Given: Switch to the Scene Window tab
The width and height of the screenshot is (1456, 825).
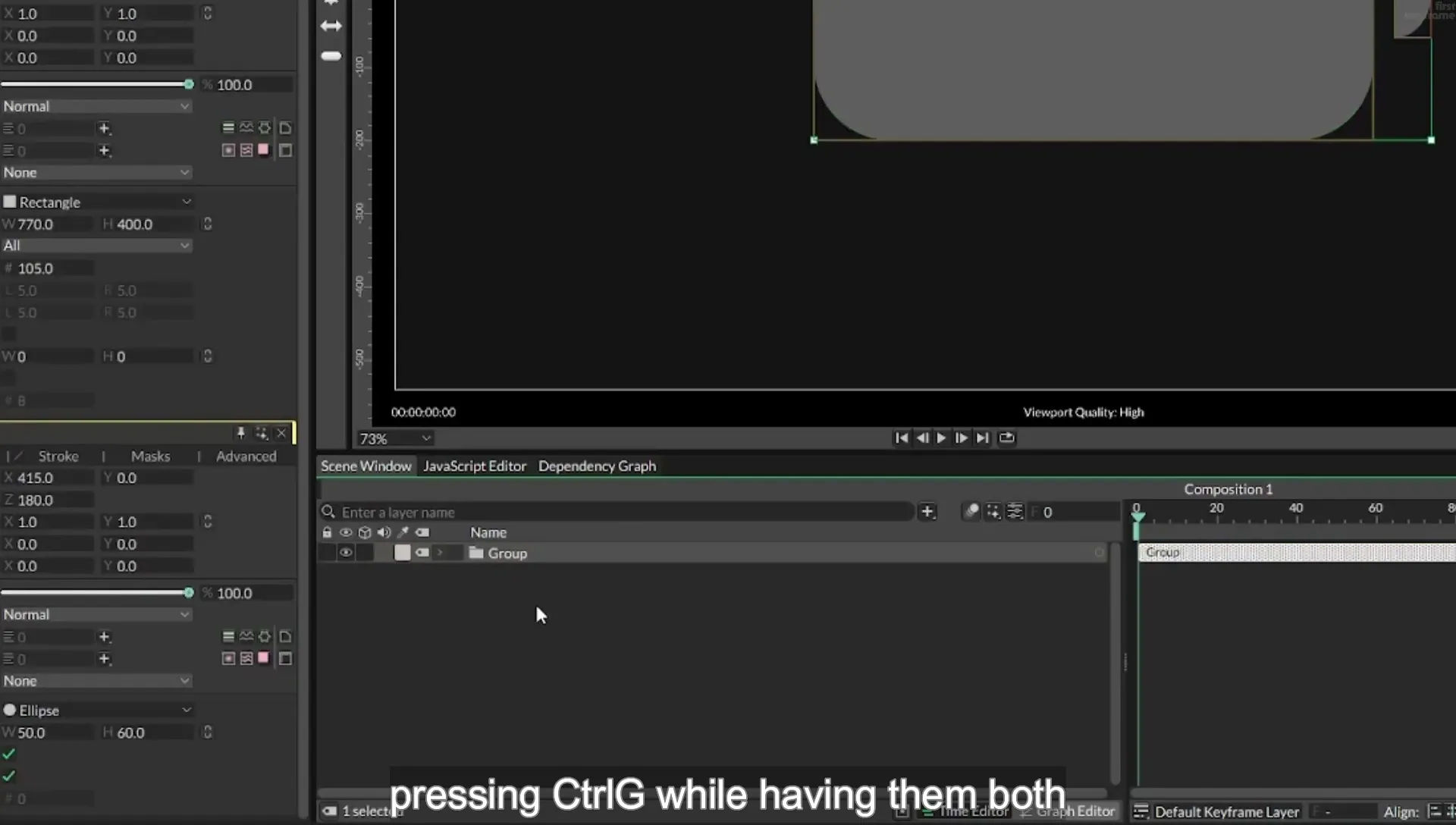Looking at the screenshot, I should [x=366, y=466].
